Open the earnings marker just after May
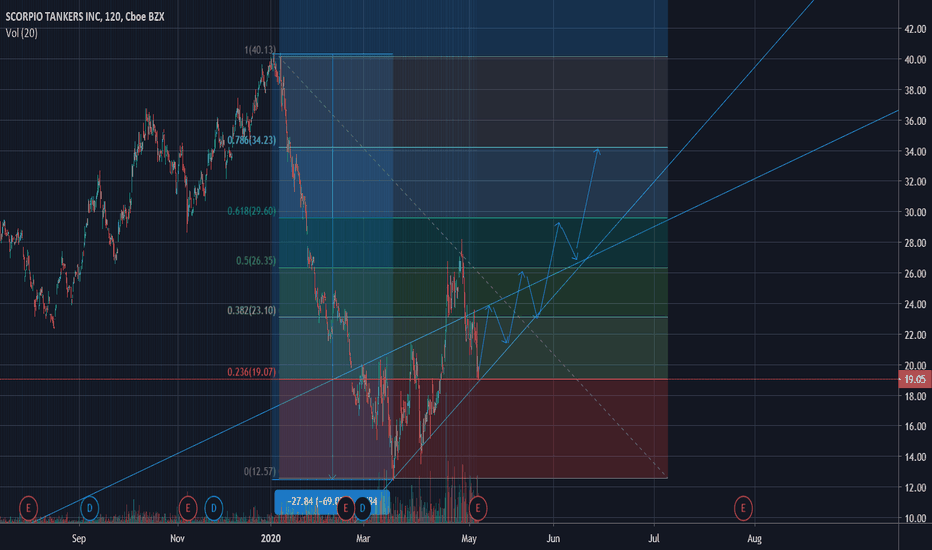Image resolution: width=932 pixels, height=550 pixels. pos(478,508)
